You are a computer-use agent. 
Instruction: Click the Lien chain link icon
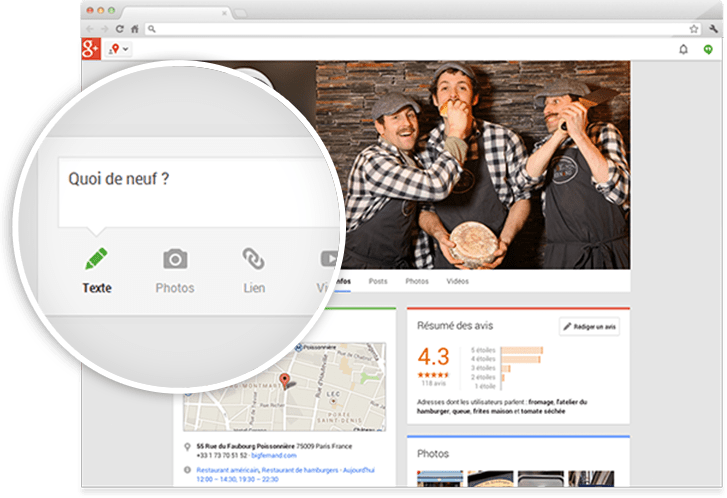(x=253, y=260)
